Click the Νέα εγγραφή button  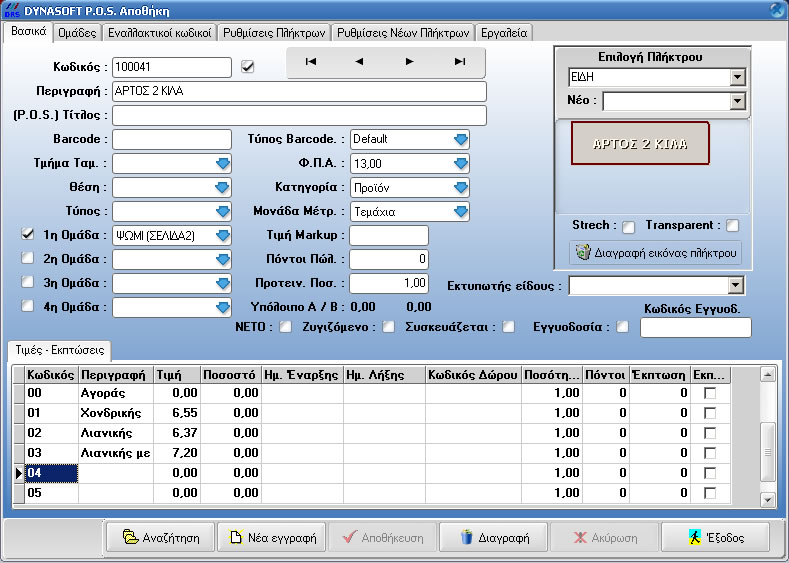[272, 537]
